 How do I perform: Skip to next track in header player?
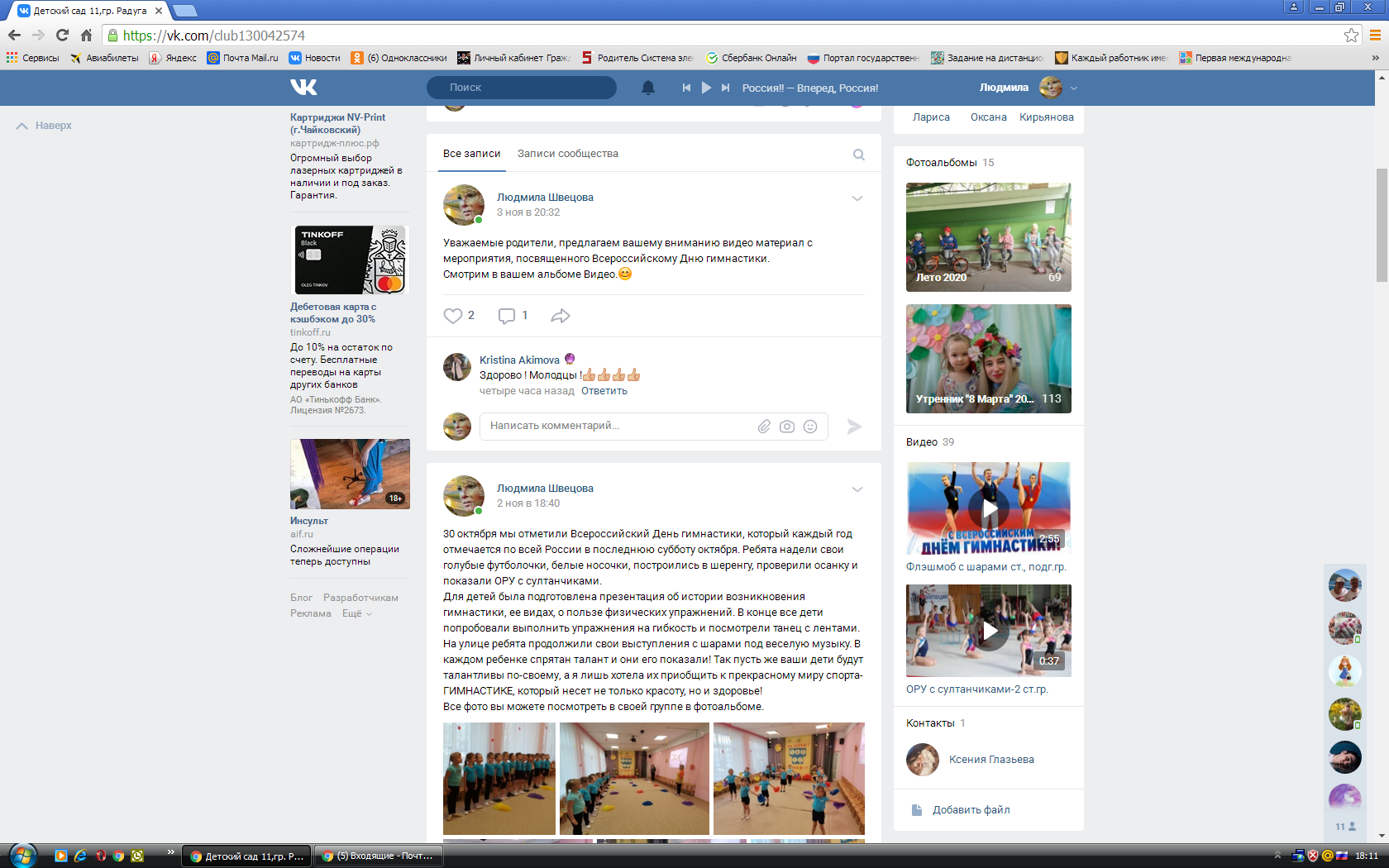pos(725,88)
